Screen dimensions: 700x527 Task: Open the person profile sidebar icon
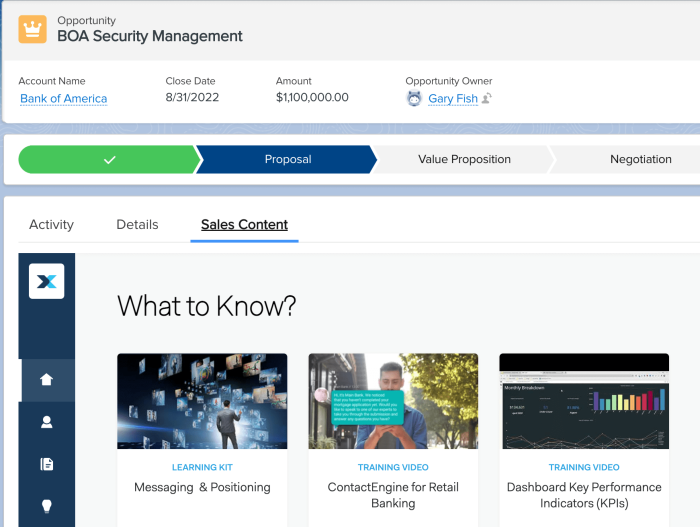click(x=46, y=422)
